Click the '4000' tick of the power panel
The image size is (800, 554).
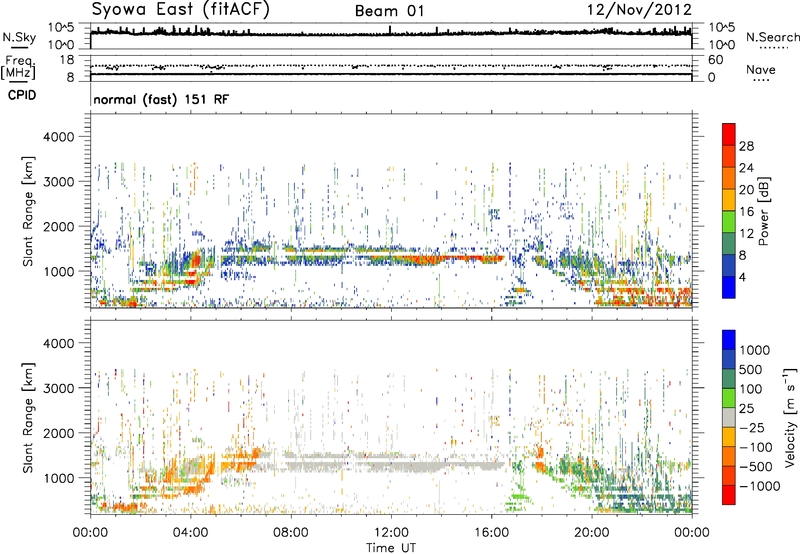[59, 136]
